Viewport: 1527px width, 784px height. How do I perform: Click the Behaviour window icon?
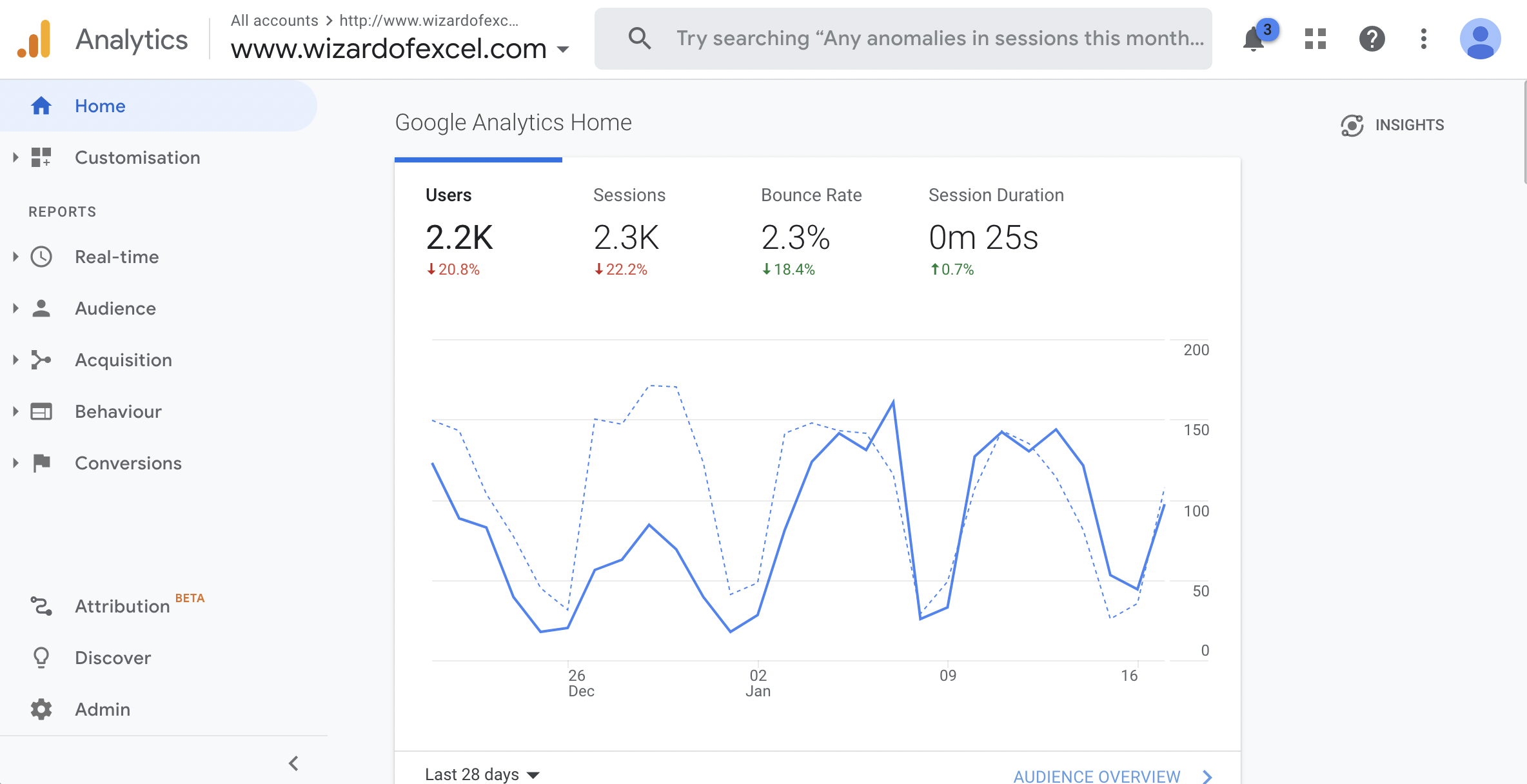(x=41, y=411)
